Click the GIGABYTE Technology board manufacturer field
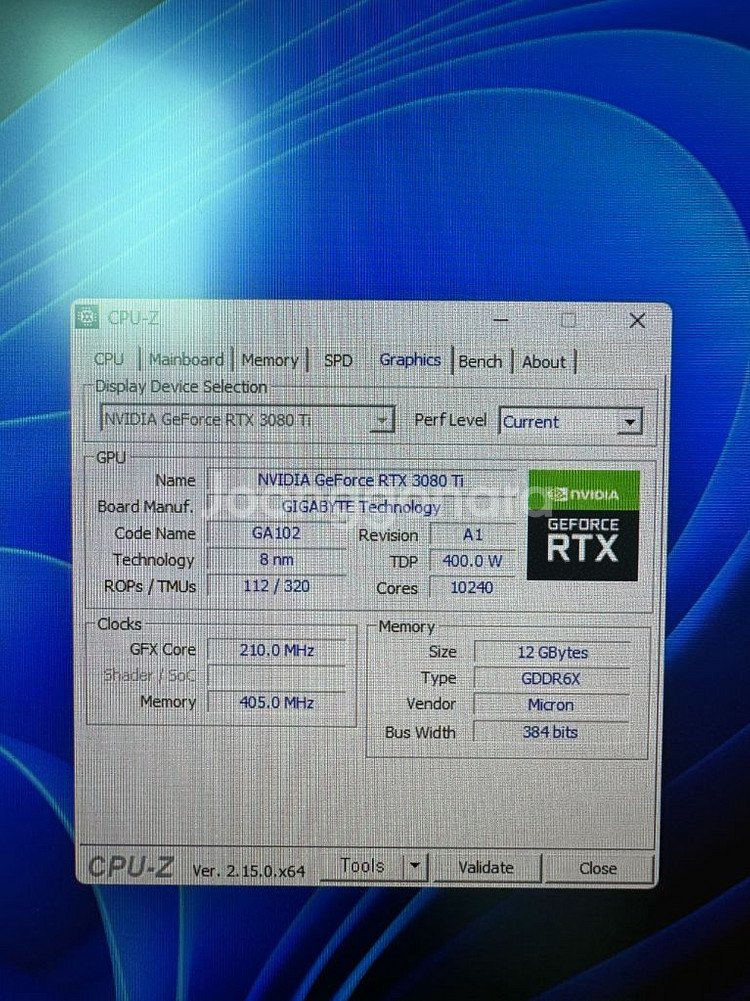The image size is (750, 1001). (x=361, y=507)
